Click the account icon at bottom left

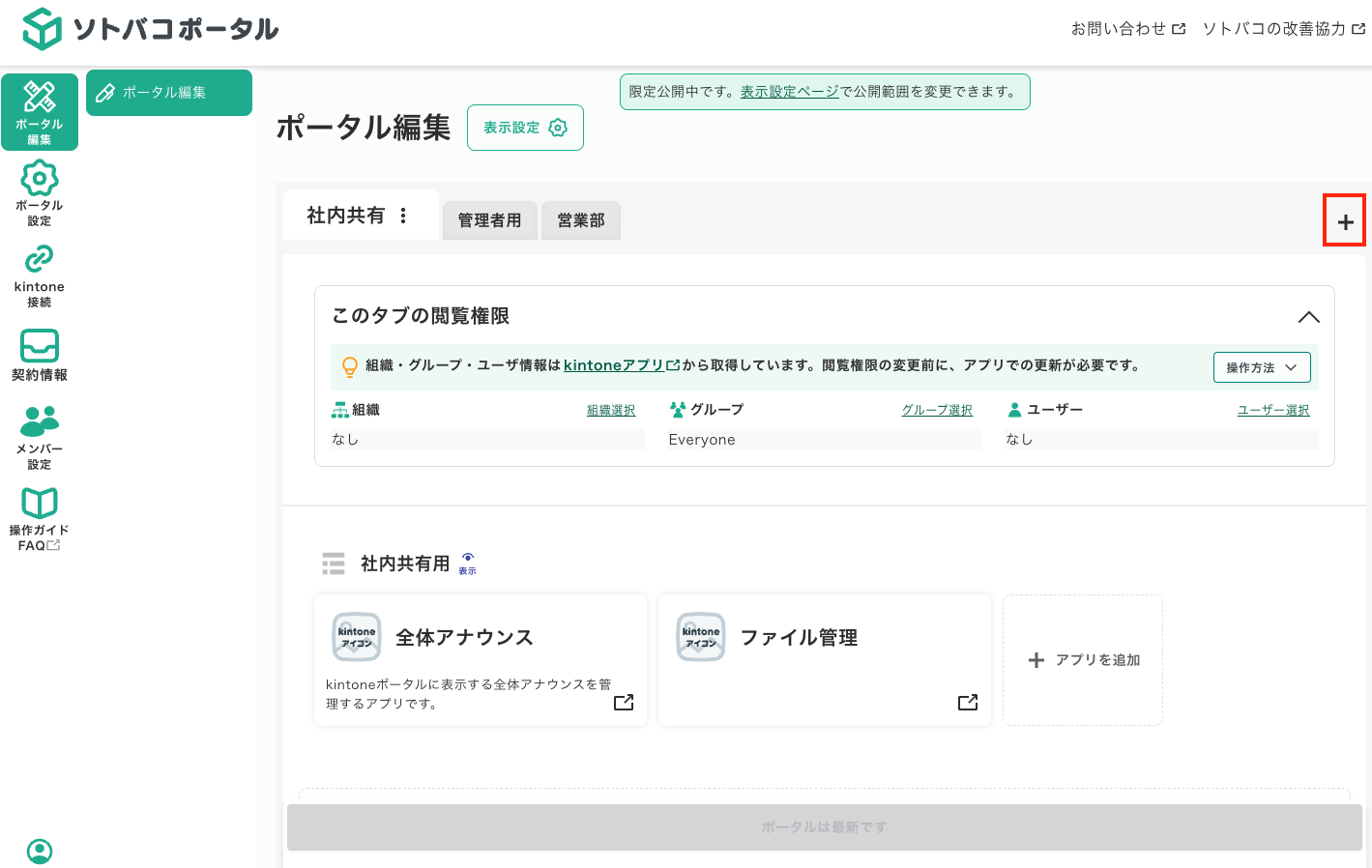point(39,851)
